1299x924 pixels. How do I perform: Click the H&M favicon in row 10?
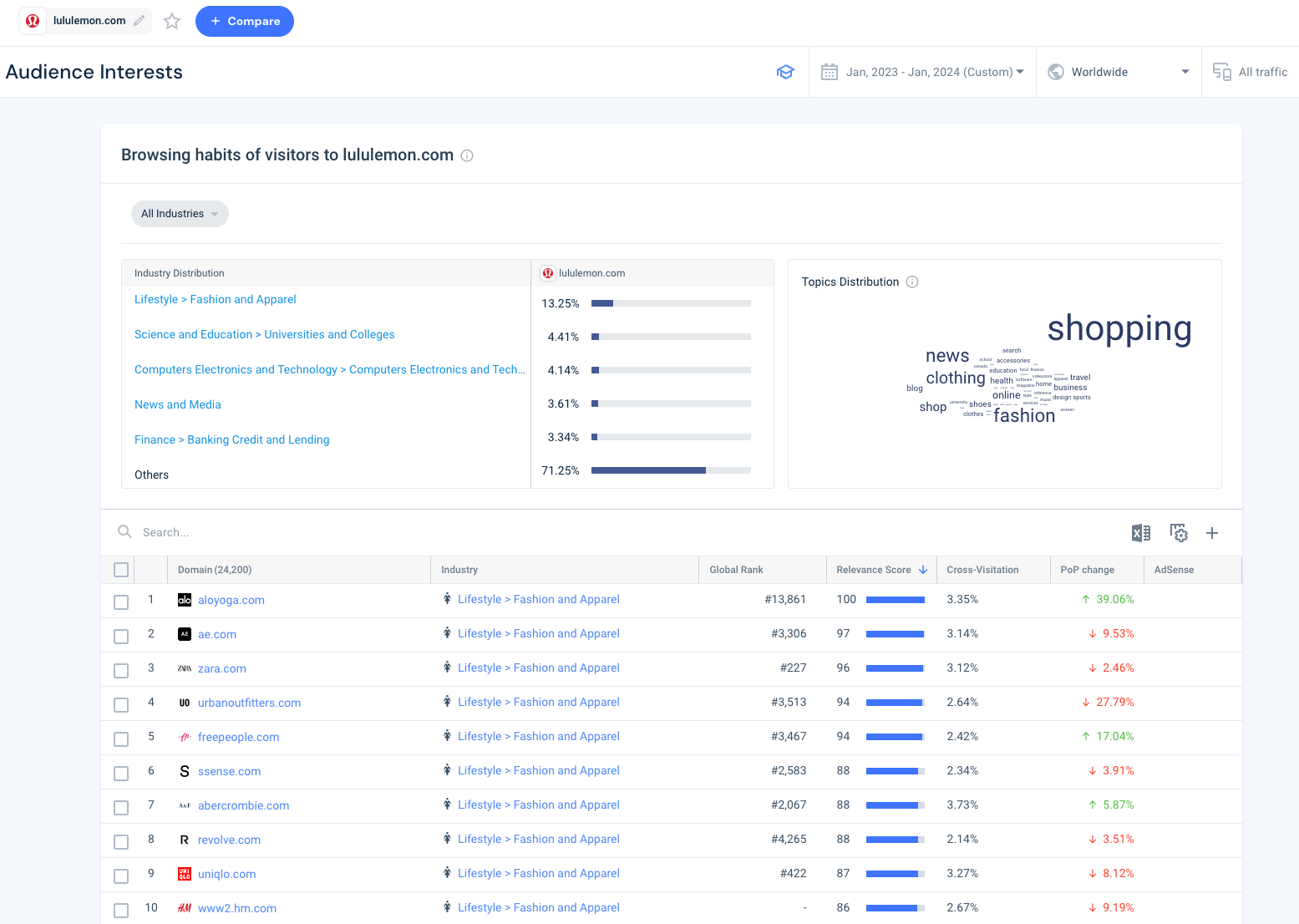click(x=185, y=908)
